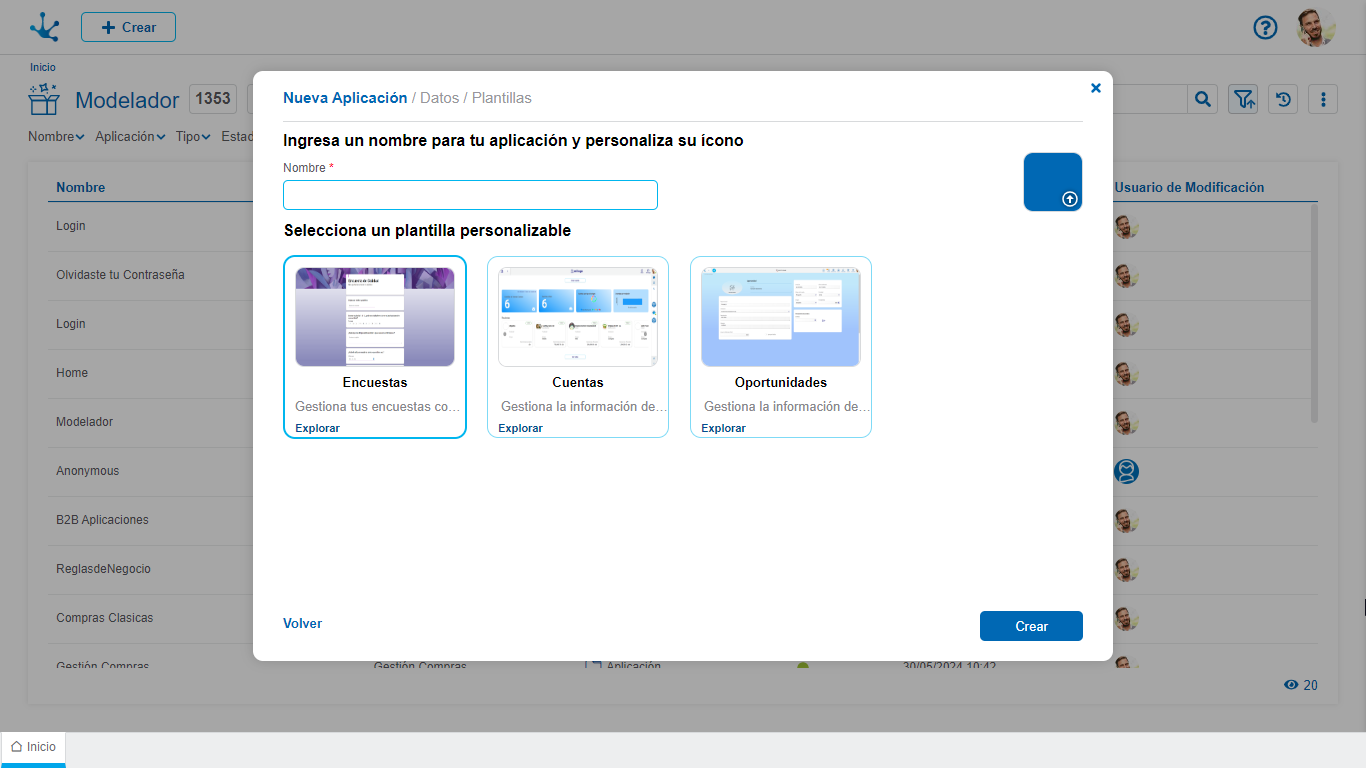
Task: Click the restore history icon
Action: [x=1283, y=99]
